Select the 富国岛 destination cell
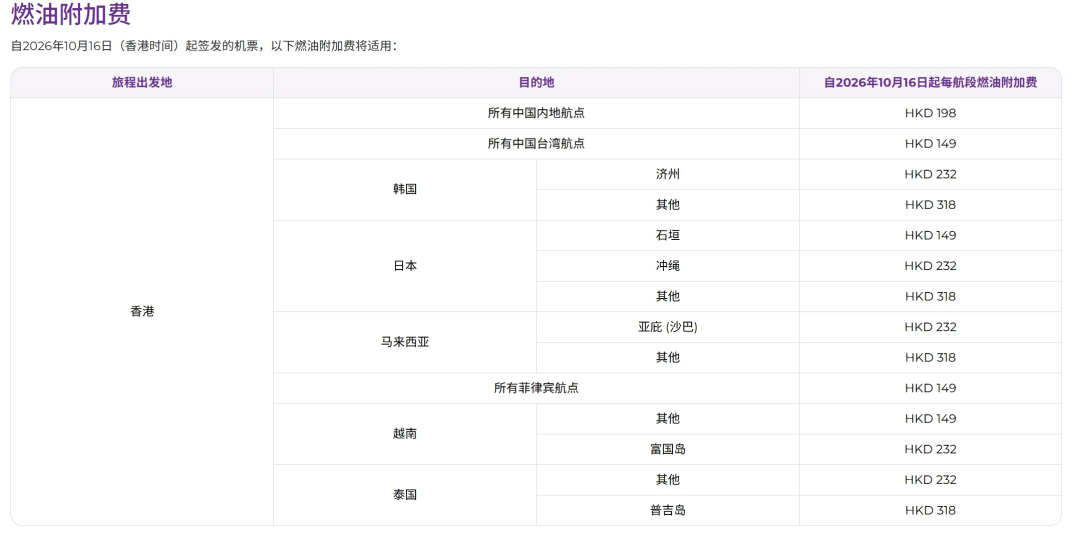Viewport: 1080px width, 535px height. [667, 449]
